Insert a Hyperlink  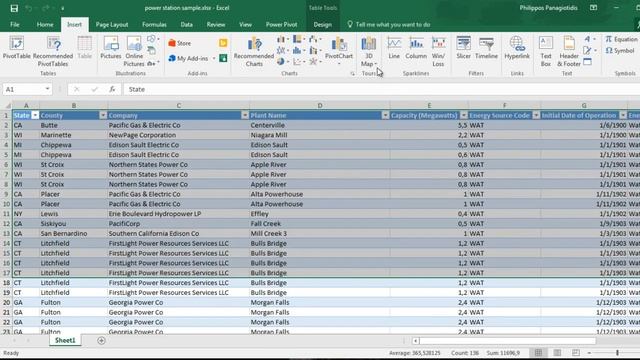coord(517,48)
